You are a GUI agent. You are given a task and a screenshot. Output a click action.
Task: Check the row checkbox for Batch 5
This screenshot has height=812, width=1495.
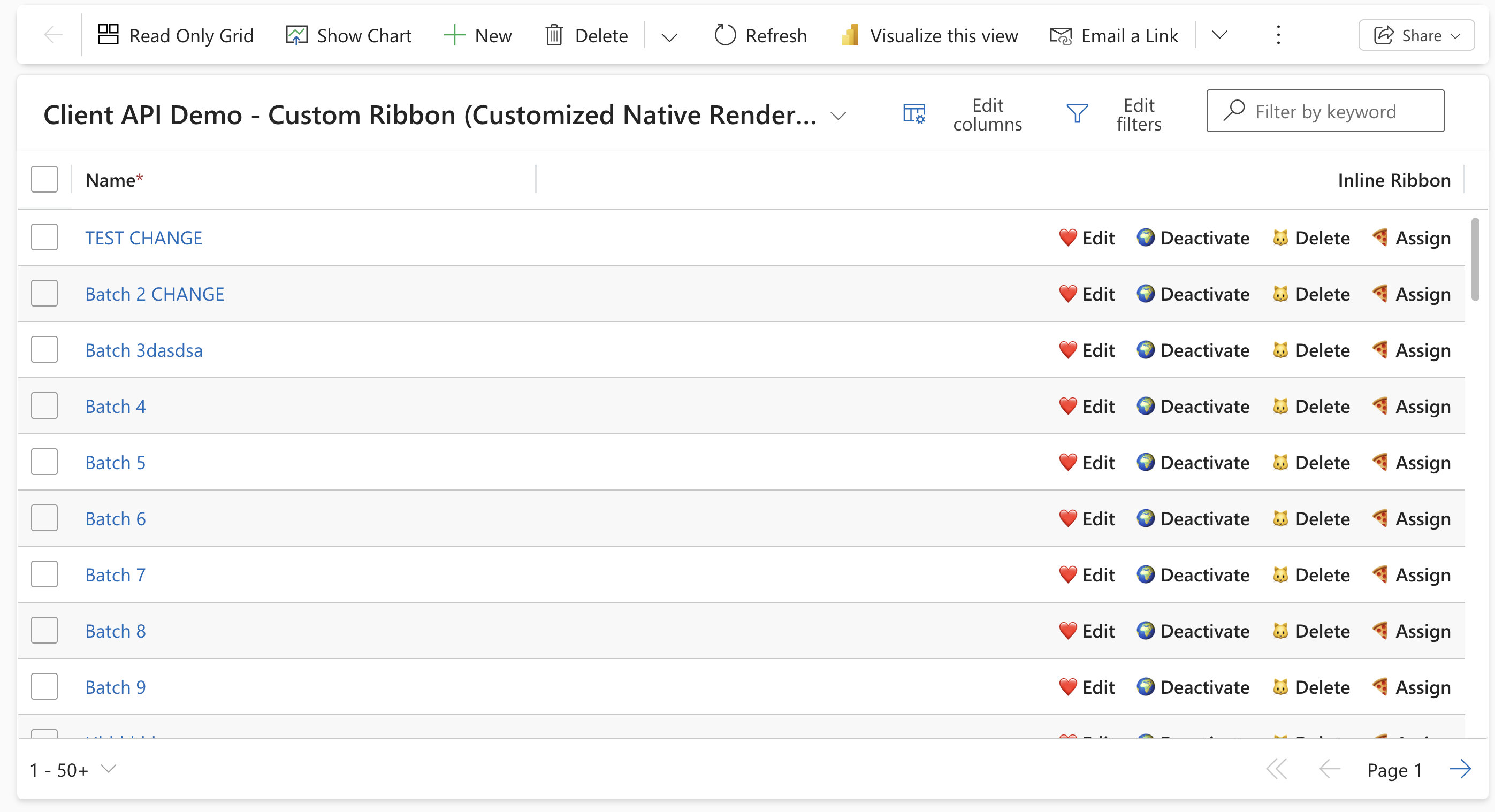click(44, 462)
